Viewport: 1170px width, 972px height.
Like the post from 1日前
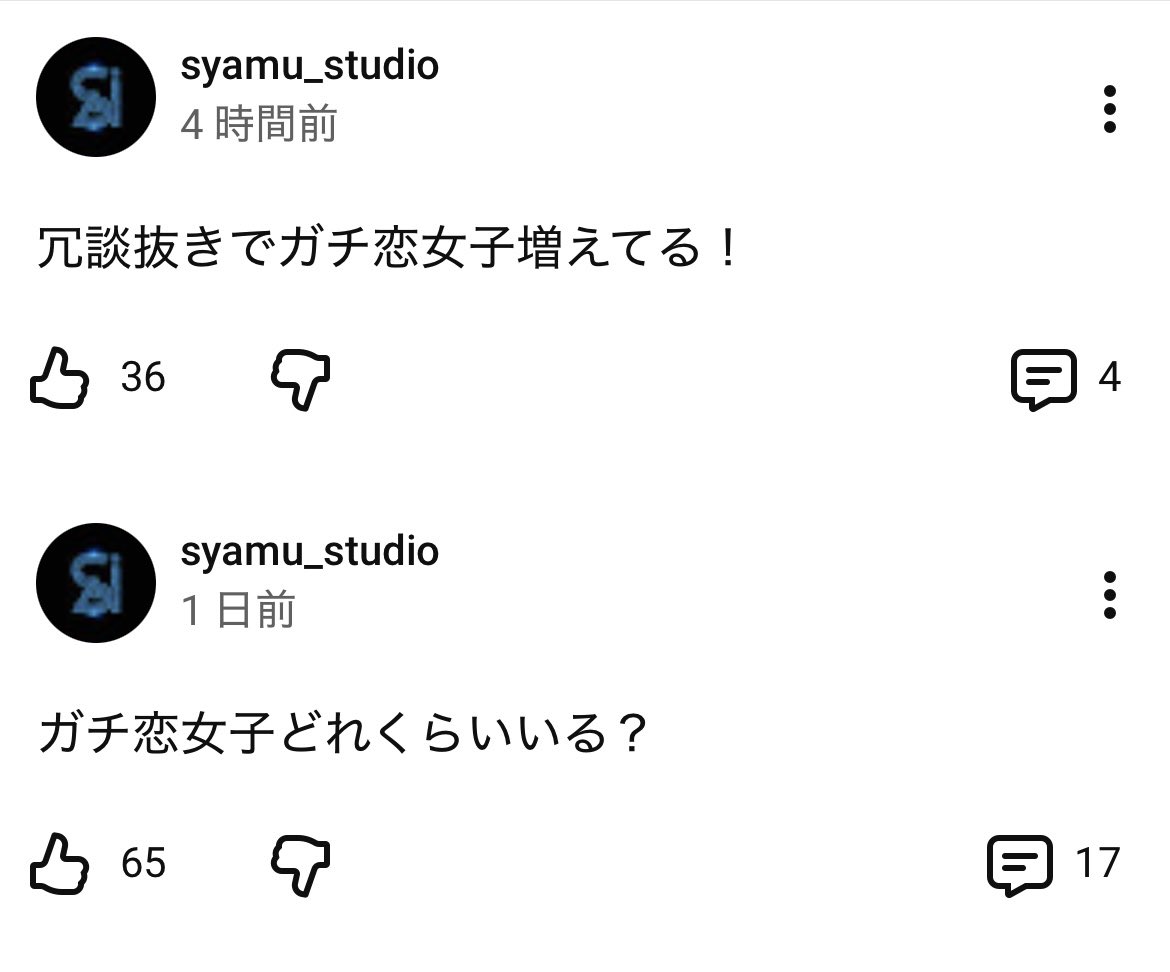click(x=60, y=864)
